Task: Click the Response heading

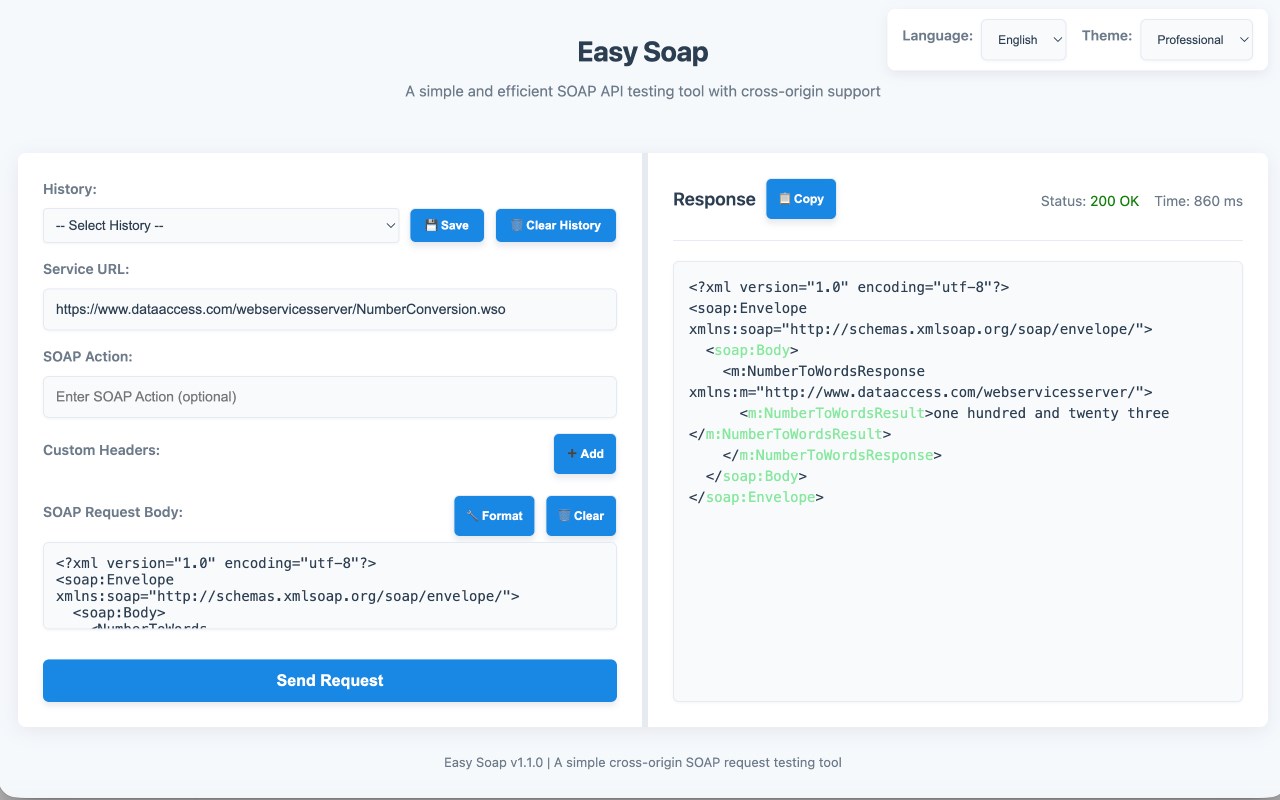Action: pos(714,199)
